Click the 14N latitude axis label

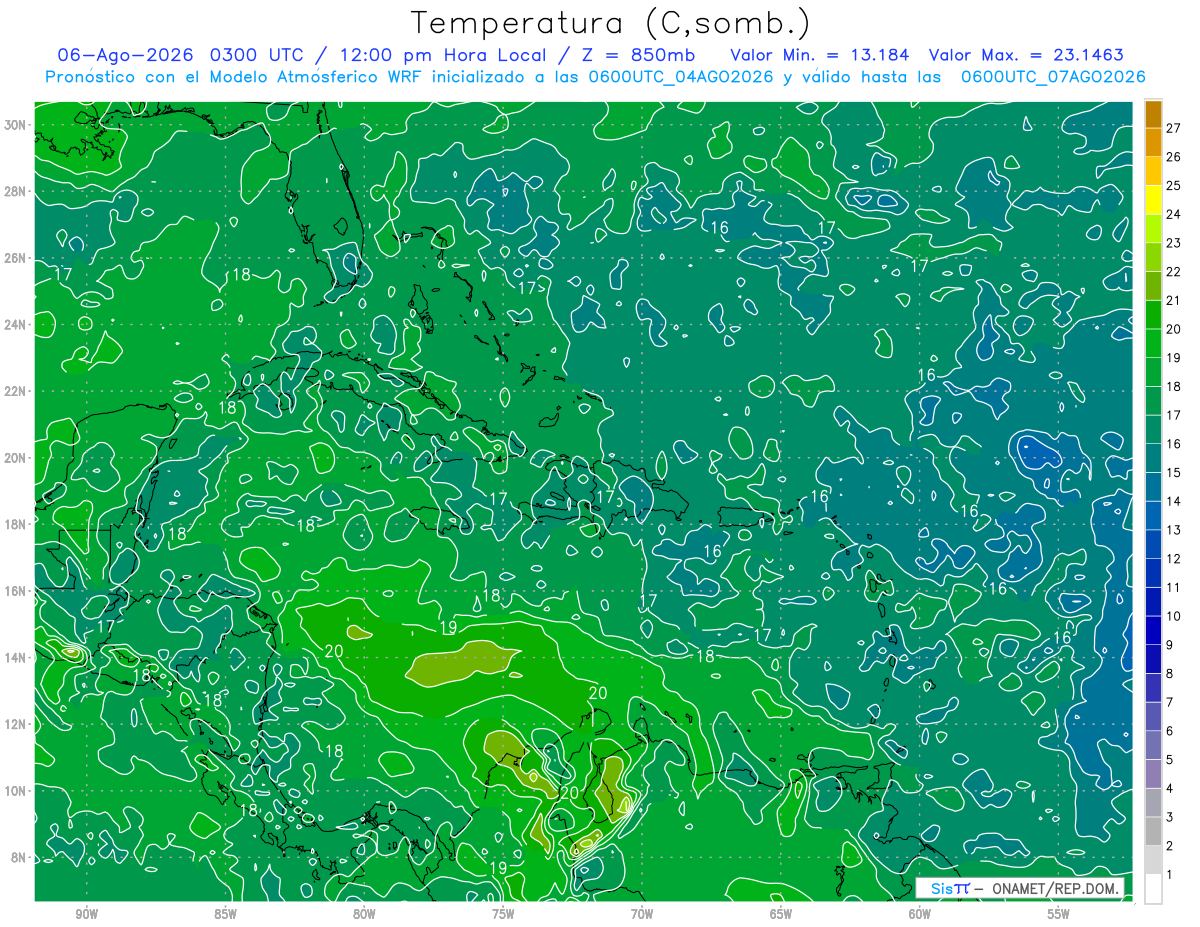(x=17, y=657)
